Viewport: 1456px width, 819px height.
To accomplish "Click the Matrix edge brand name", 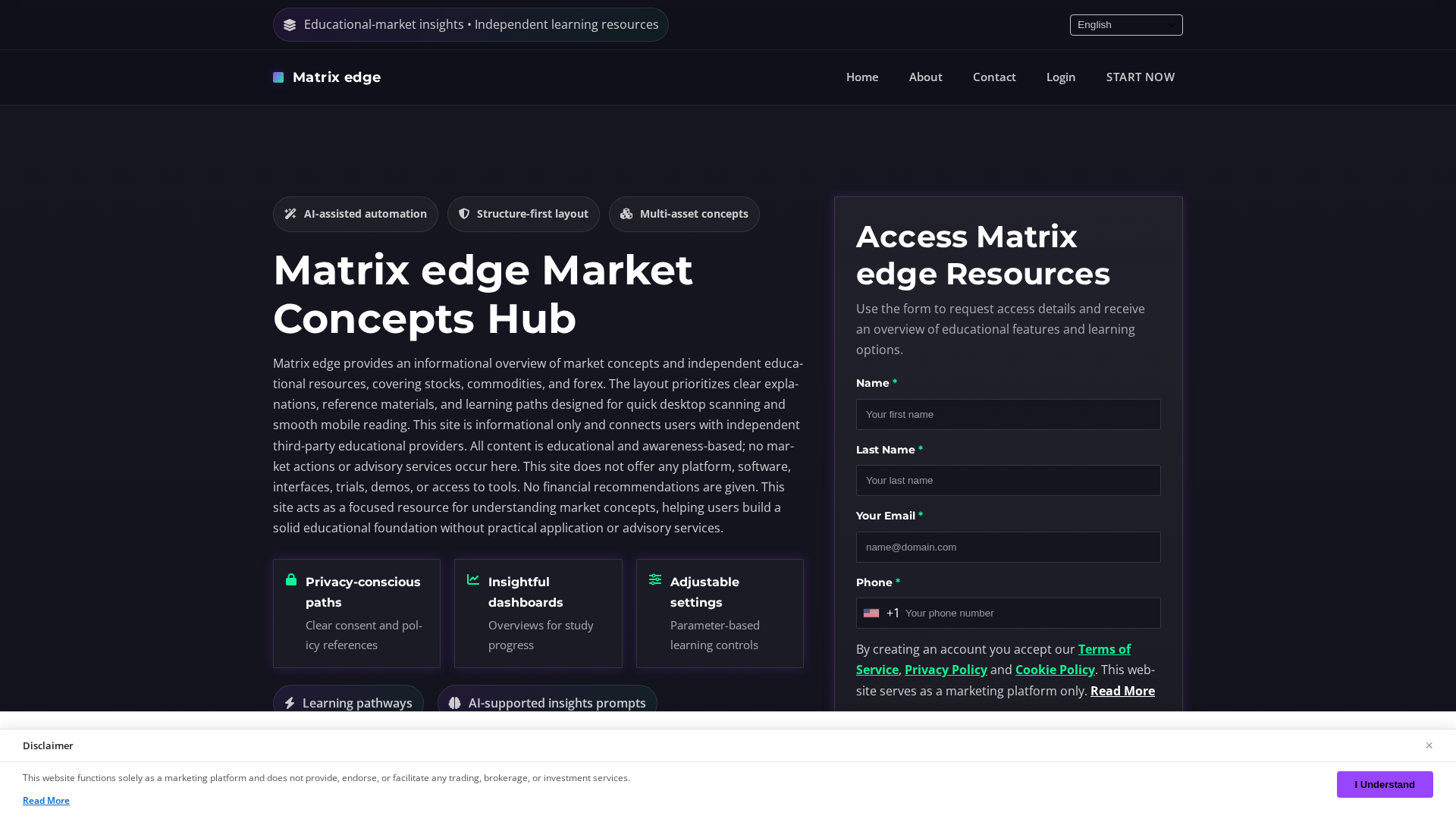I will [337, 77].
